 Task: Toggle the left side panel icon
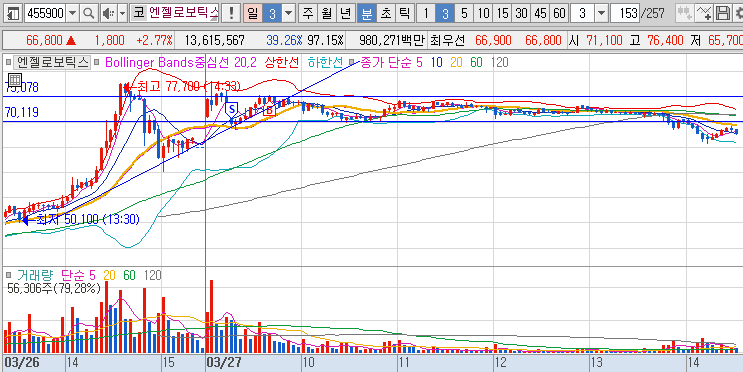(x=14, y=13)
